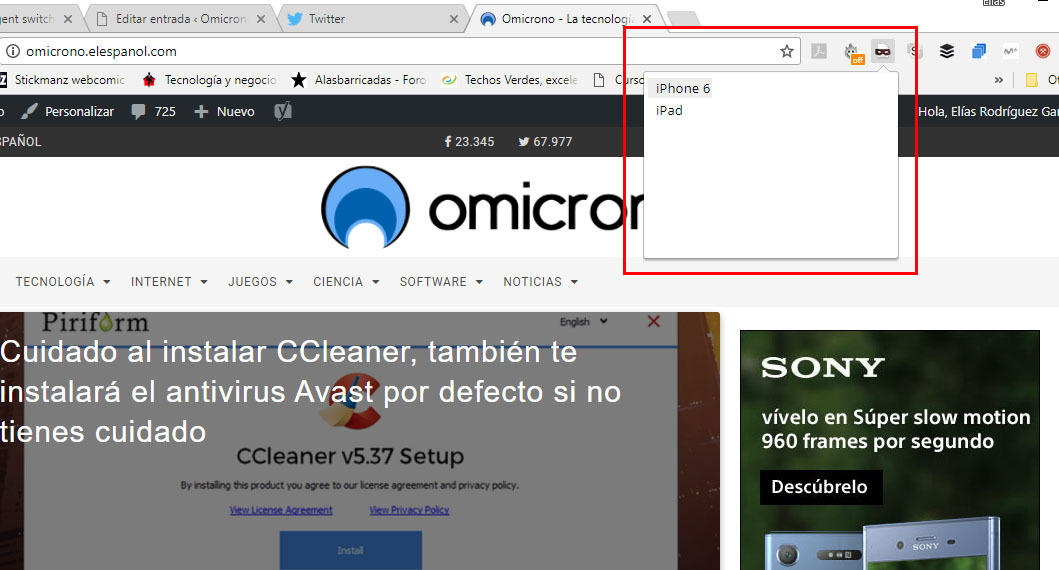Screen dimensions: 1059x570
Task: Close the Twitter tab
Action: coord(454,20)
